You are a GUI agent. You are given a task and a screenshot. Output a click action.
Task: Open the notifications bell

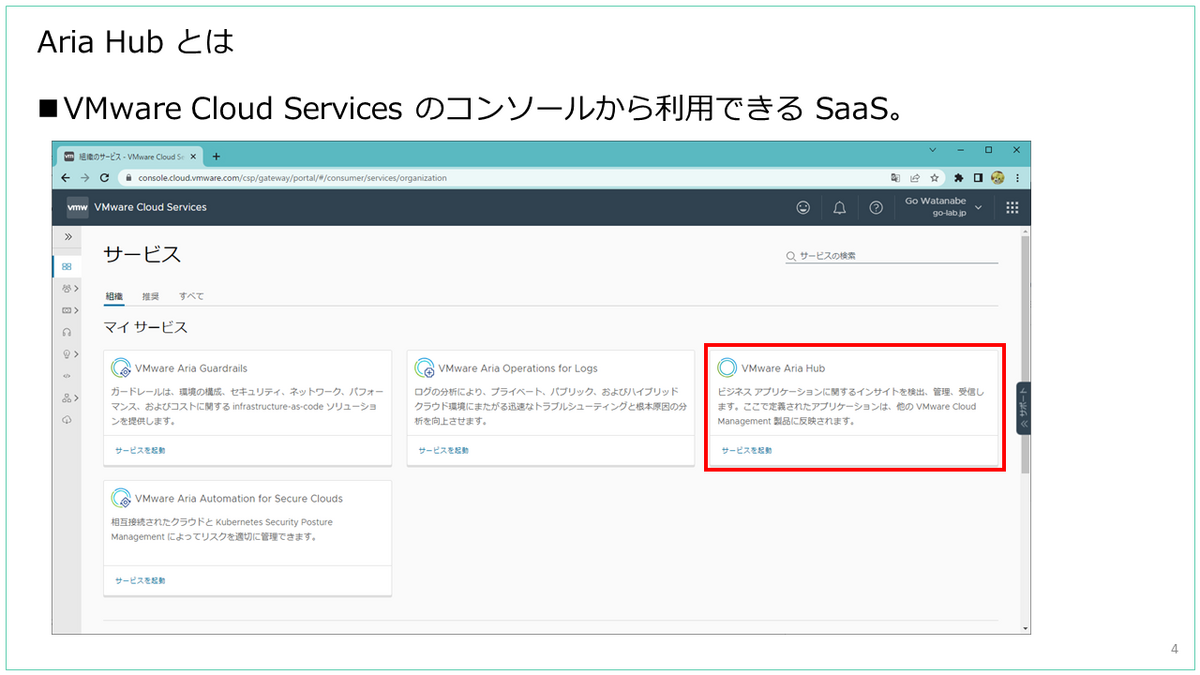pyautogui.click(x=840, y=207)
